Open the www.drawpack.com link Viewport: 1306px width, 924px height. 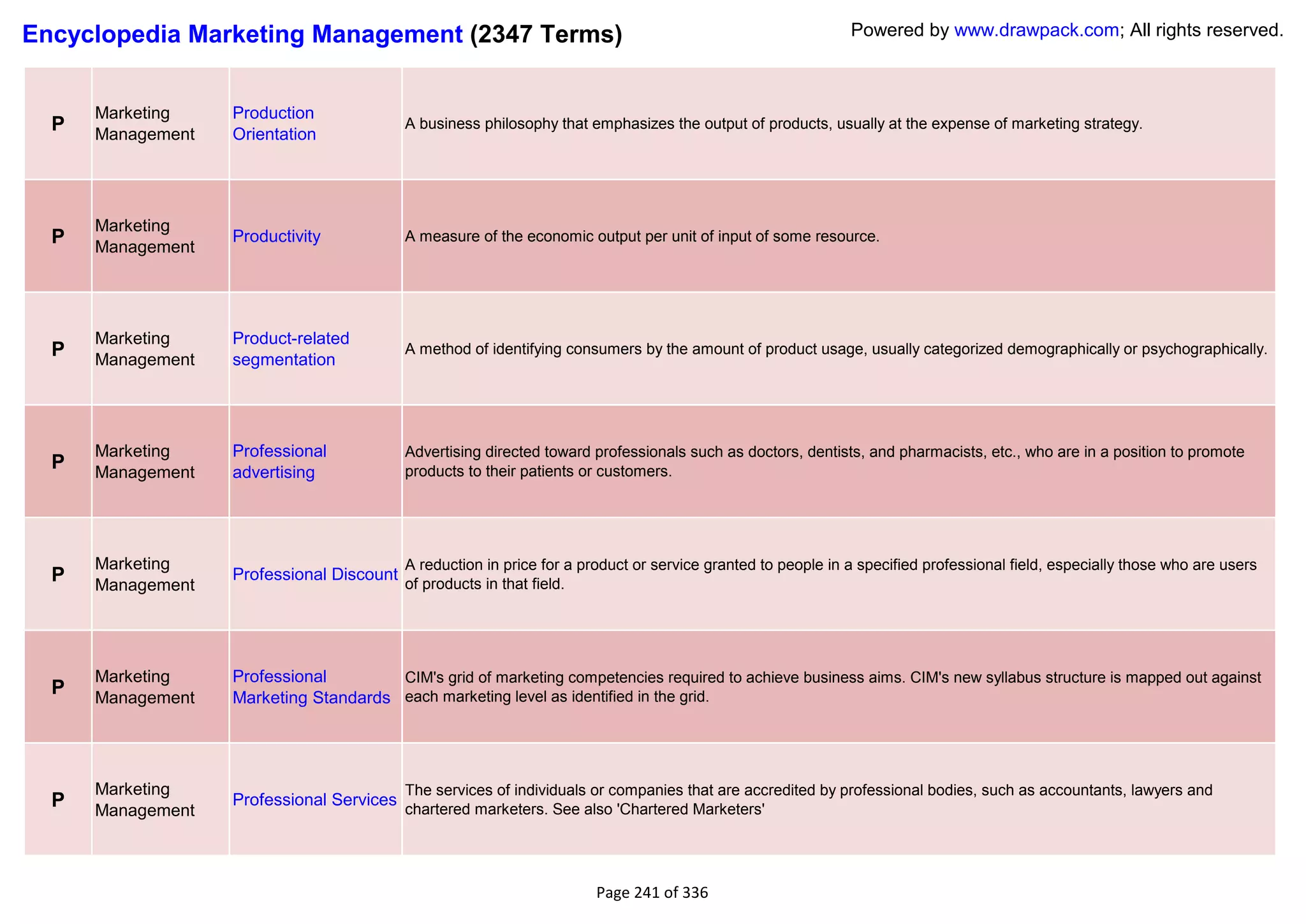pos(1036,30)
